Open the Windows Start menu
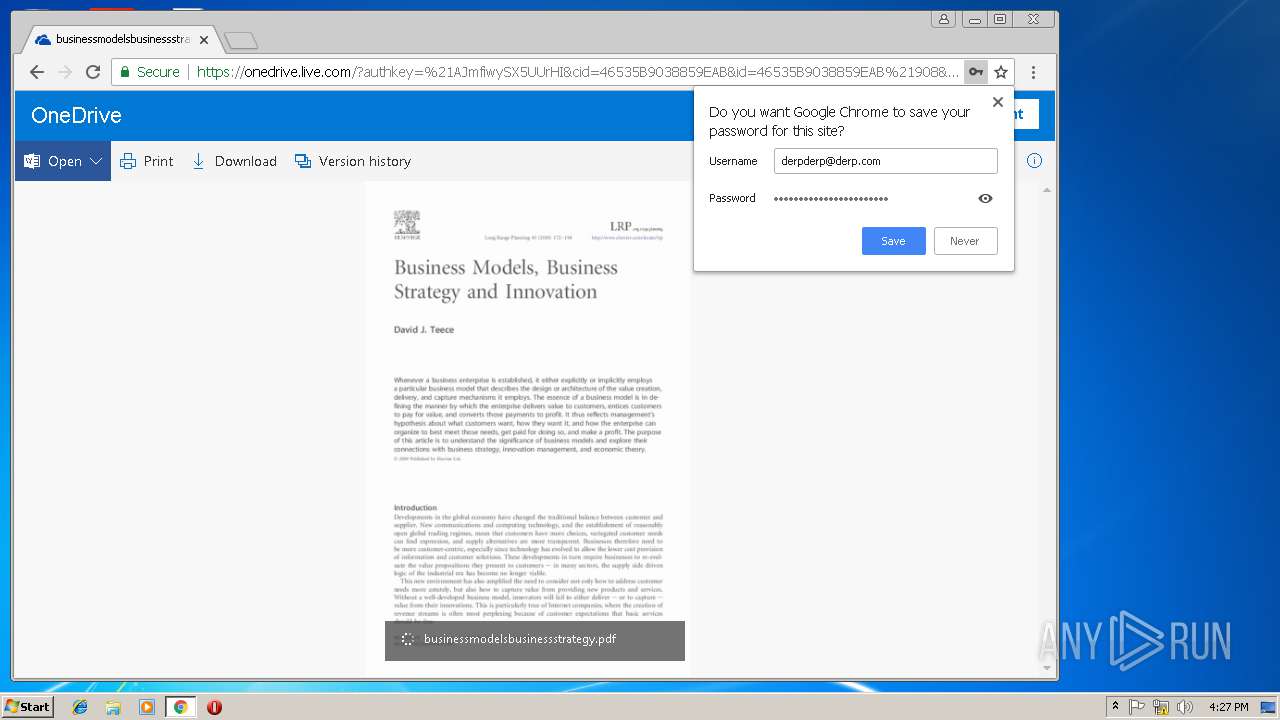 [27, 707]
